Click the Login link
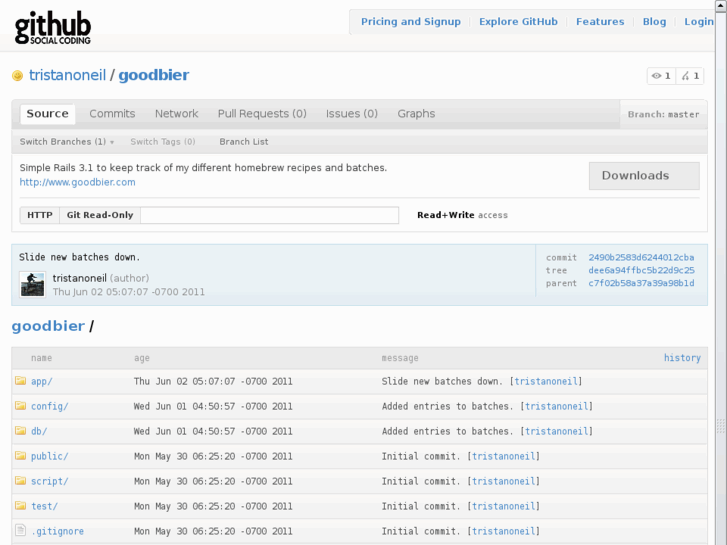Image resolution: width=727 pixels, height=545 pixels. pyautogui.click(x=699, y=22)
